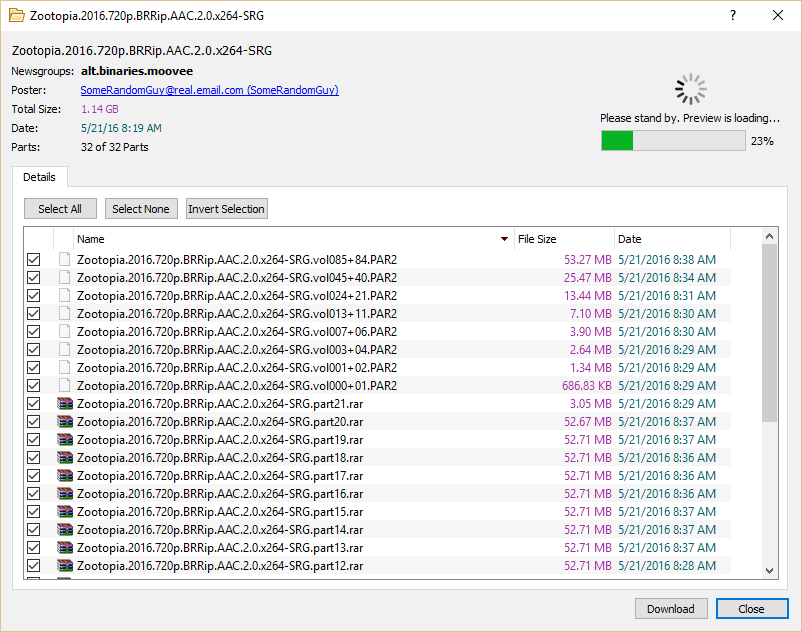Switch to the Details tab
Screen dimensions: 802x632
click(x=40, y=177)
